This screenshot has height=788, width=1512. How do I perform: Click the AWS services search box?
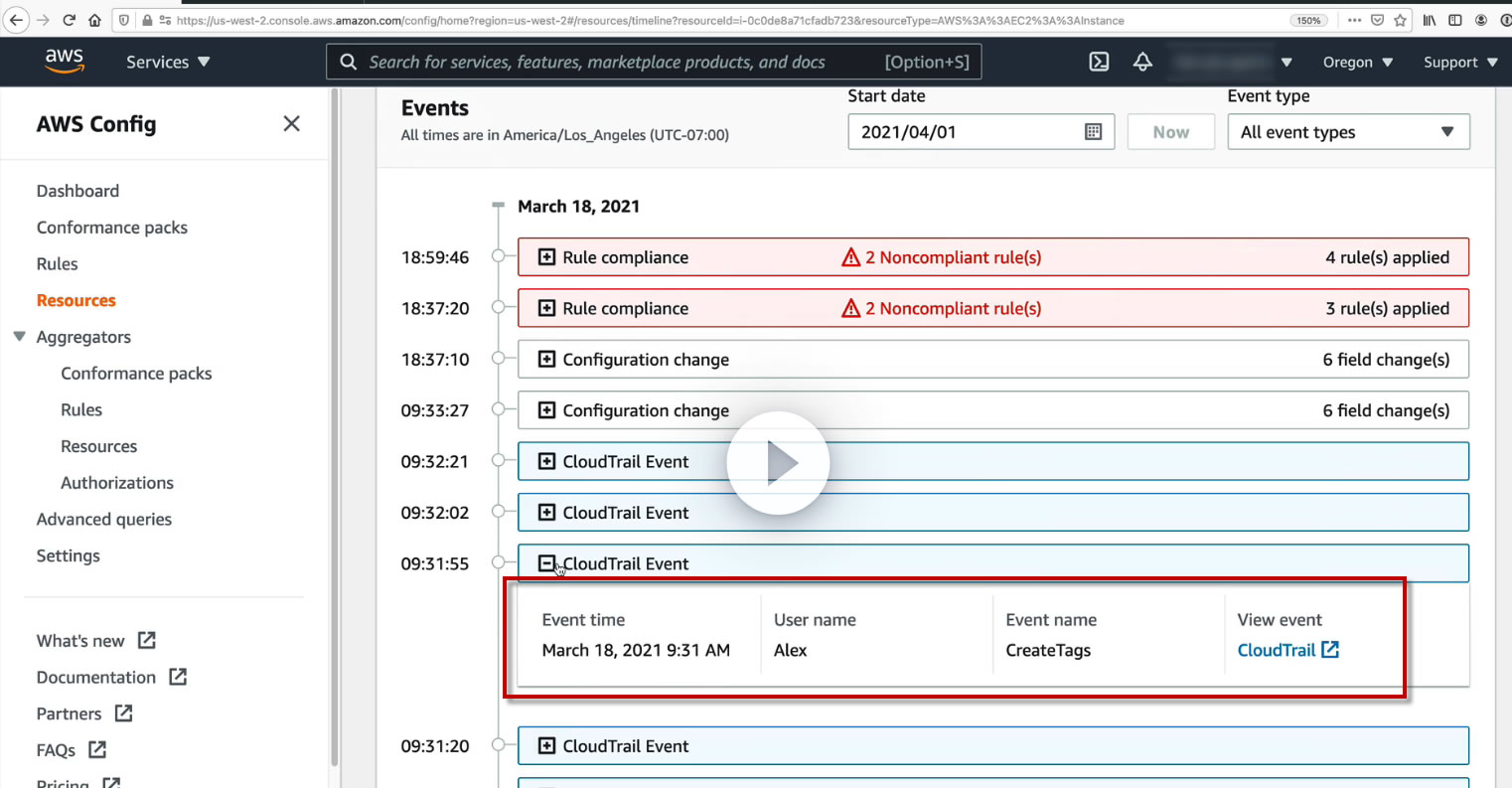pos(654,62)
